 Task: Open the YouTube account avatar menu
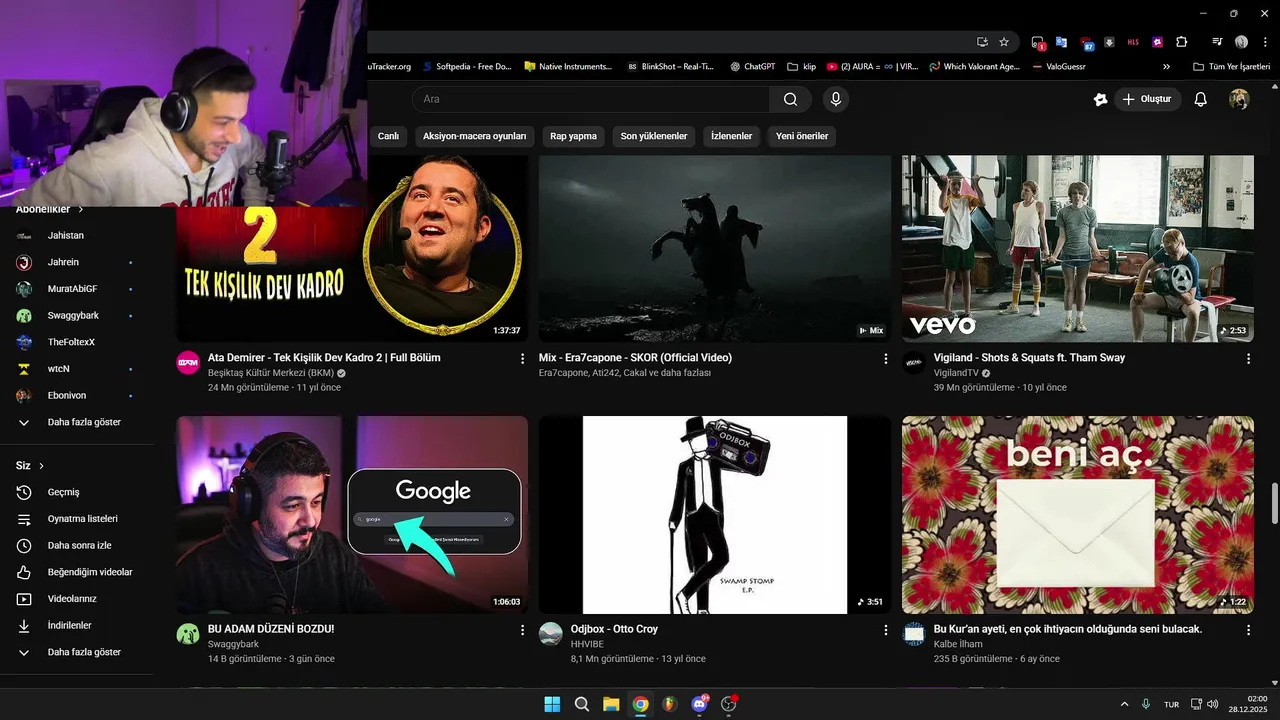pyautogui.click(x=1239, y=99)
